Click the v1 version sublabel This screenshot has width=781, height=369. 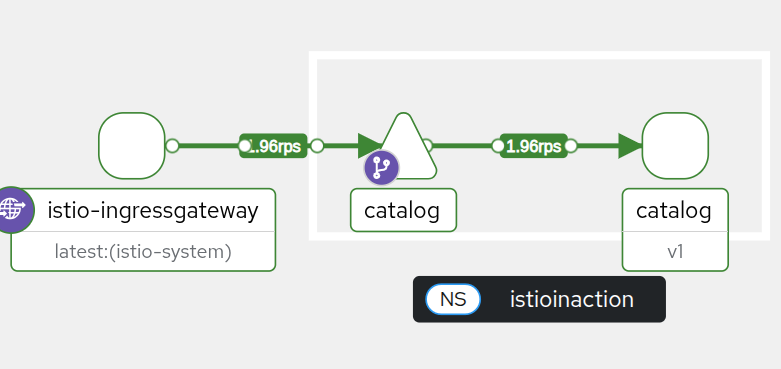[675, 252]
